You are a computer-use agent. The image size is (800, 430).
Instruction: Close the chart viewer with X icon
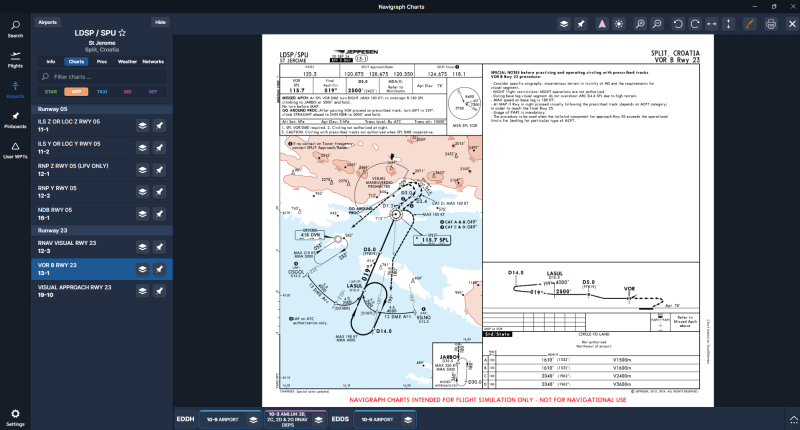click(792, 24)
